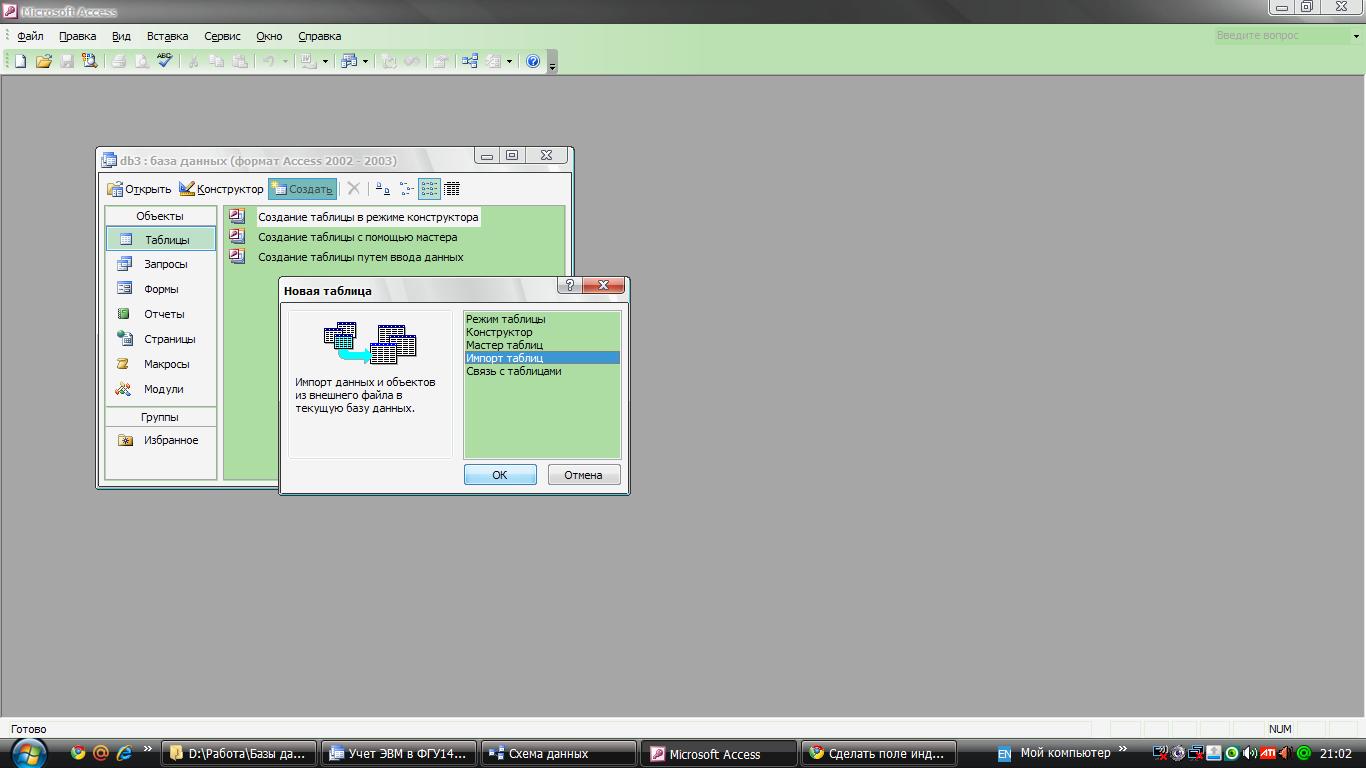
Task: Click the Print icon in the toolbar
Action: coord(119,61)
